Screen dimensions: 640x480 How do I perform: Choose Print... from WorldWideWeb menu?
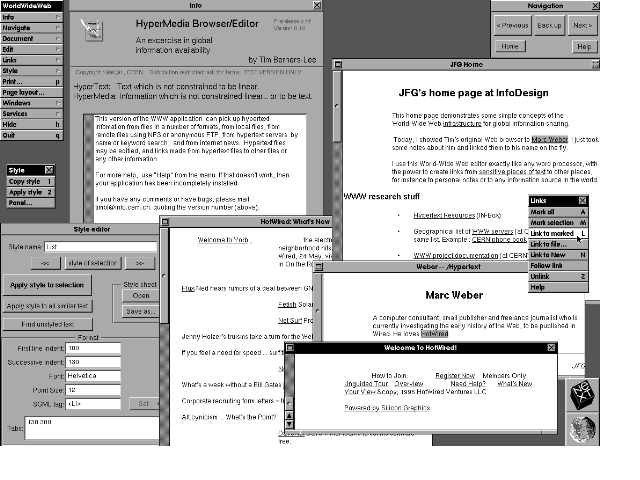pyautogui.click(x=31, y=82)
